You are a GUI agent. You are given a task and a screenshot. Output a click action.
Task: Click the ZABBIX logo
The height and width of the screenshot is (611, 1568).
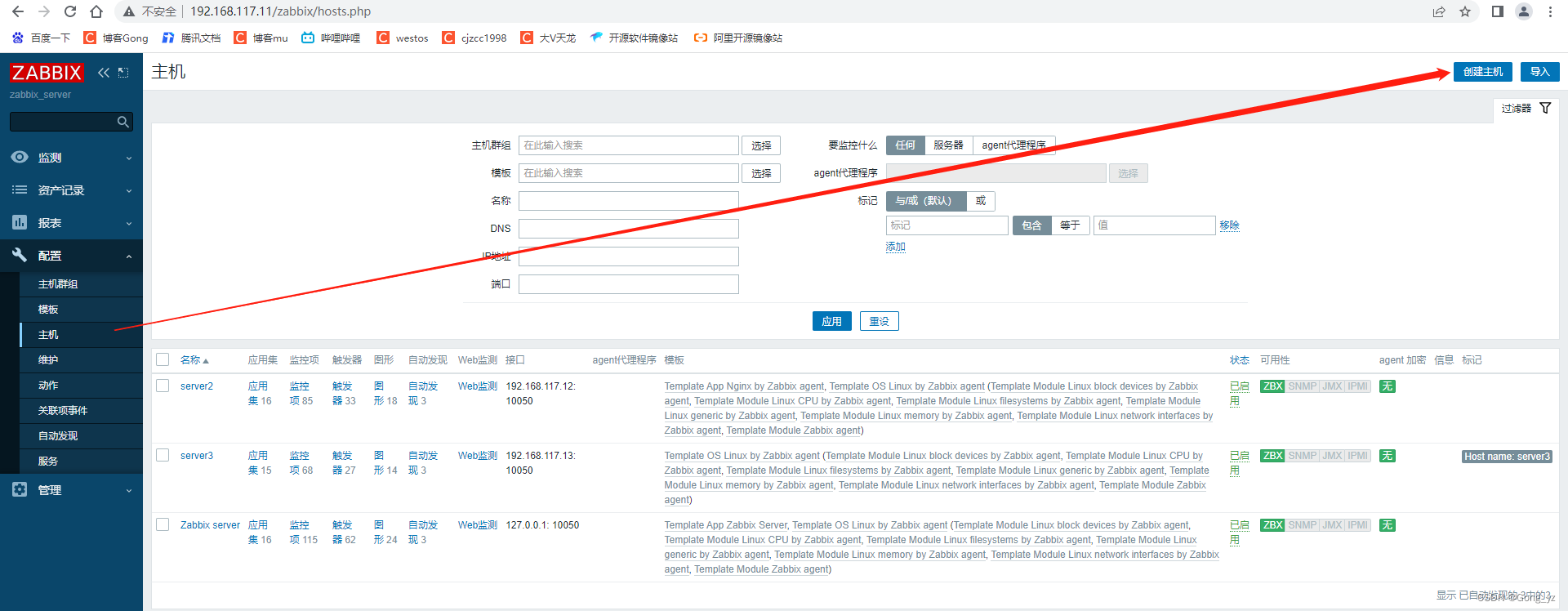click(x=47, y=73)
